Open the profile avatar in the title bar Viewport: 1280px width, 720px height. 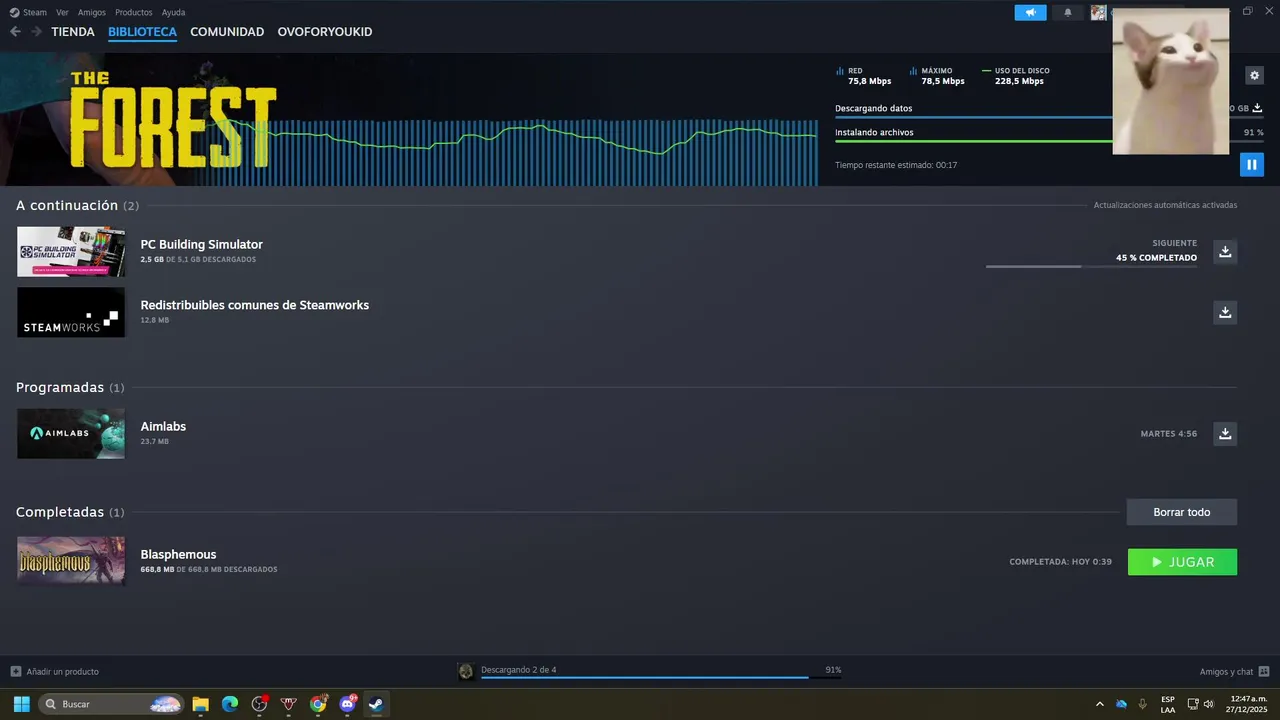(1098, 12)
